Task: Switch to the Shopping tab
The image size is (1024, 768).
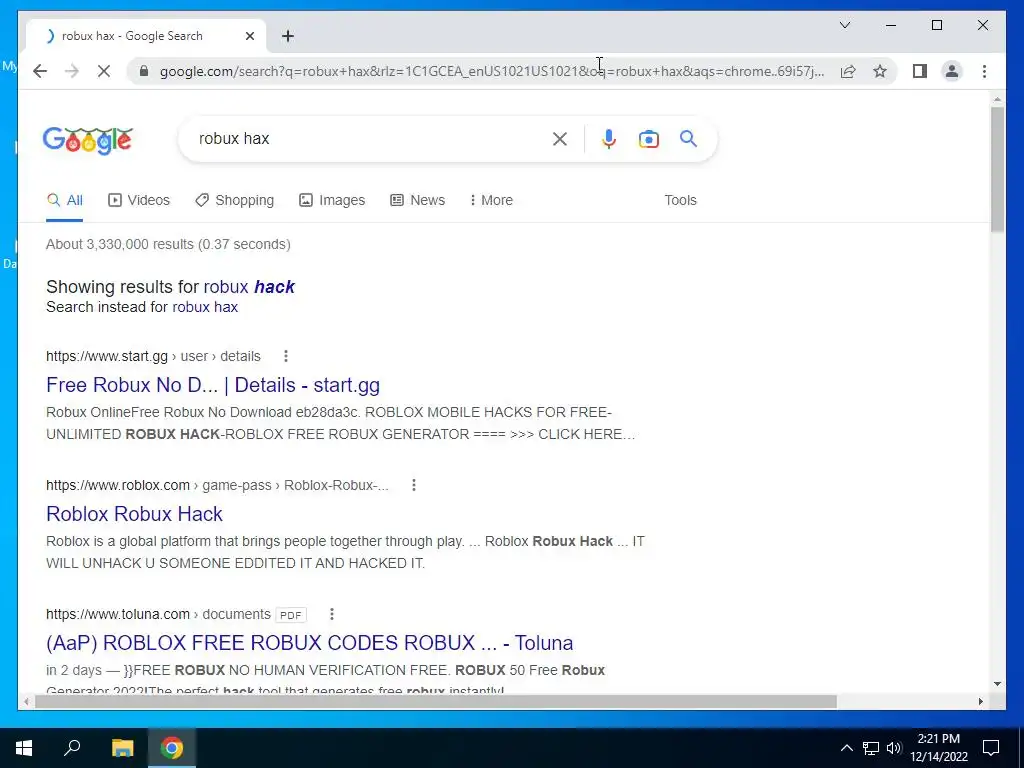Action: (x=234, y=200)
